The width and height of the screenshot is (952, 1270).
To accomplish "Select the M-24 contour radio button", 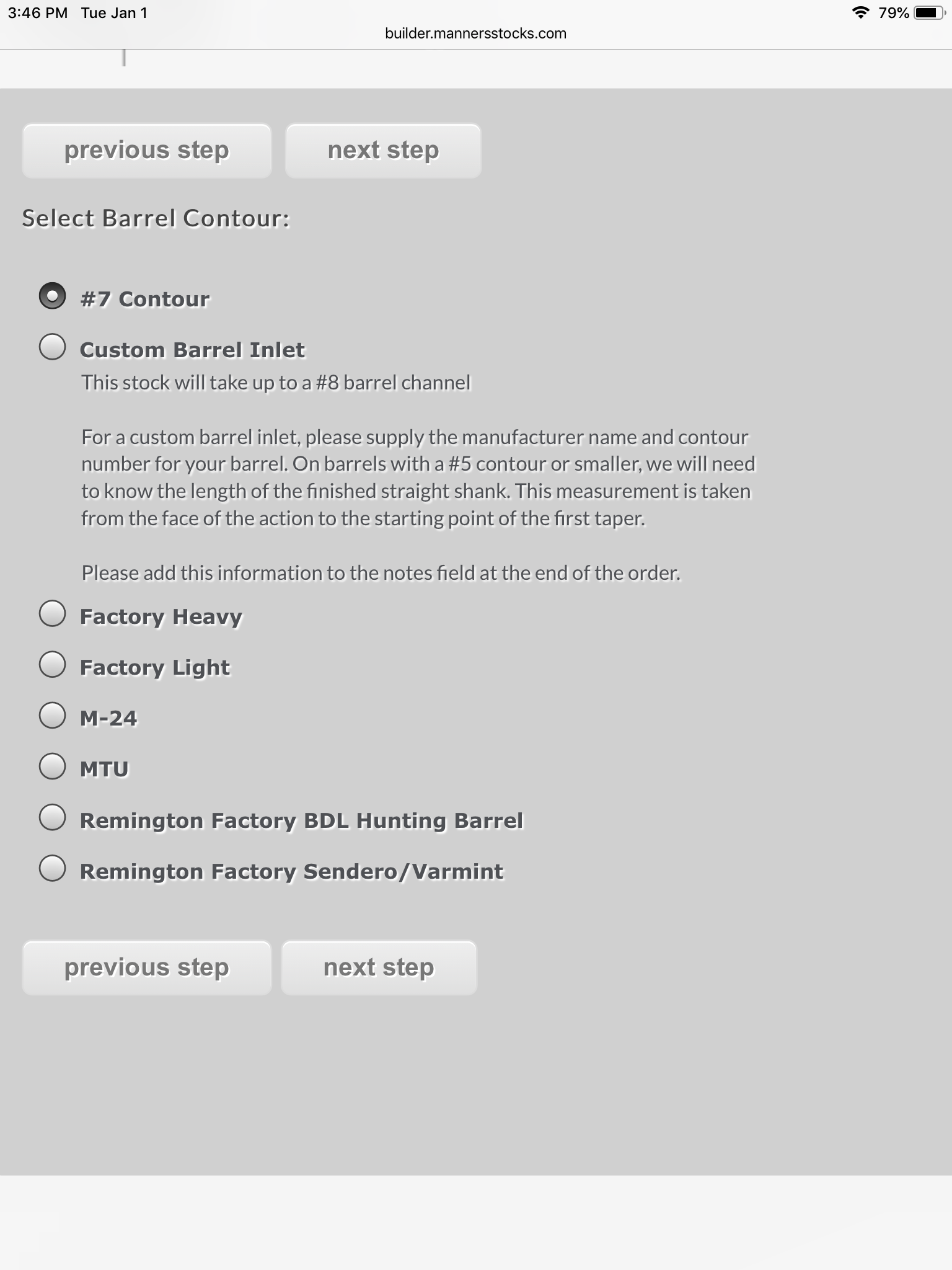I will (52, 715).
